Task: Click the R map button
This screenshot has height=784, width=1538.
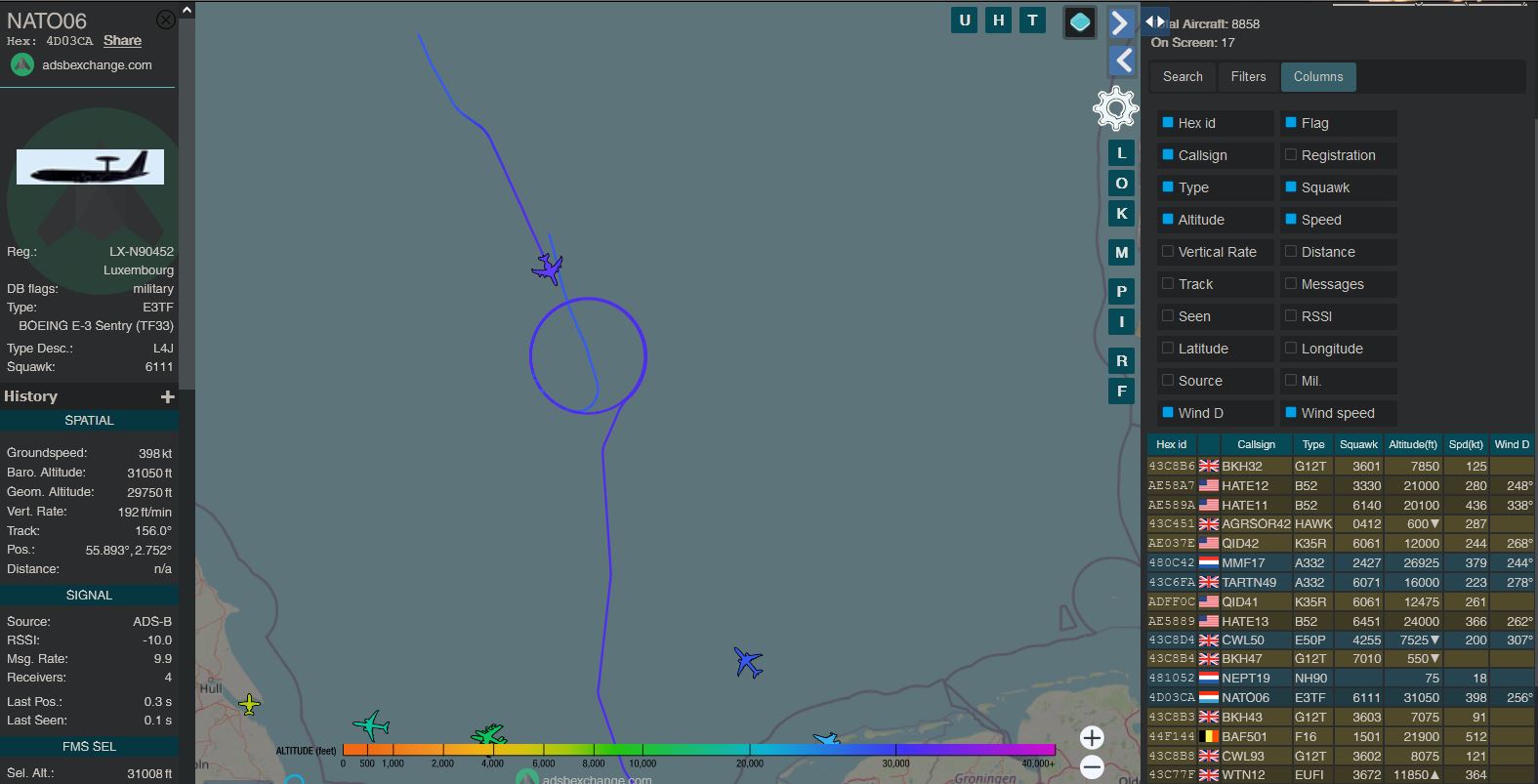Action: [1121, 361]
